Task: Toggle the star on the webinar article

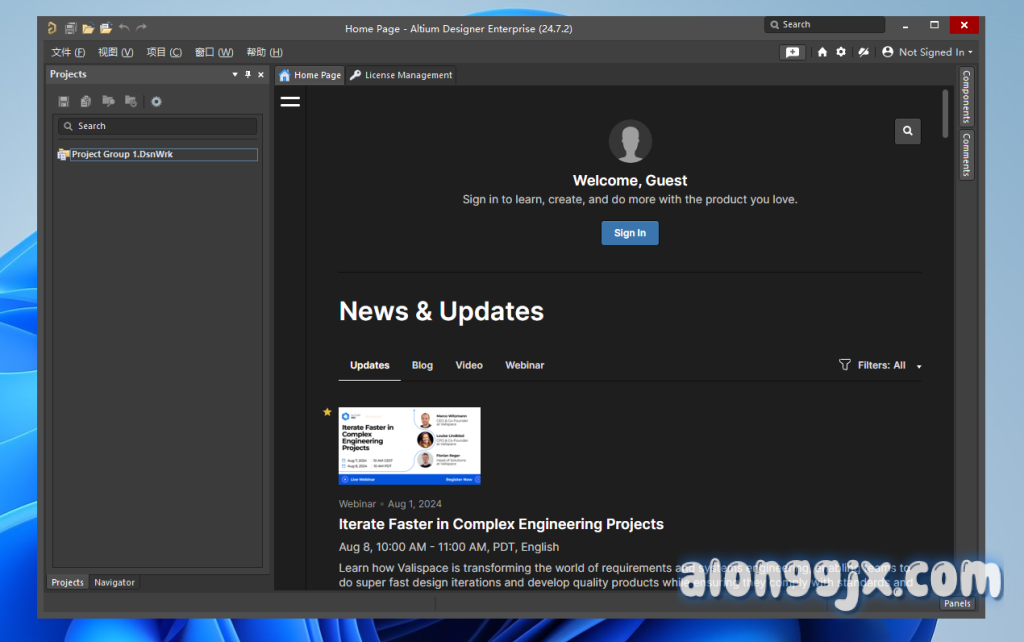Action: tap(327, 412)
